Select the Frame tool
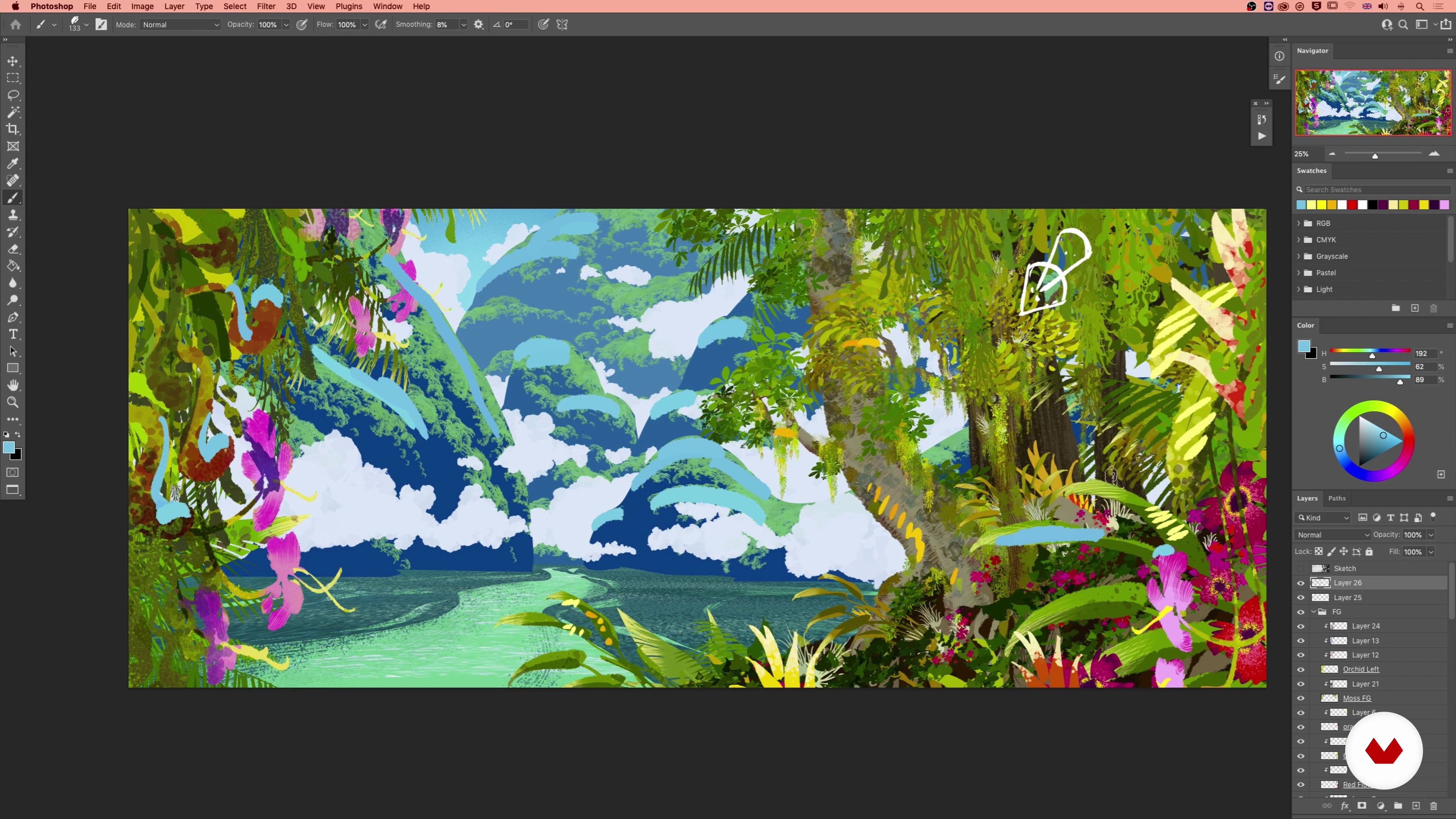Image resolution: width=1456 pixels, height=819 pixels. click(13, 146)
